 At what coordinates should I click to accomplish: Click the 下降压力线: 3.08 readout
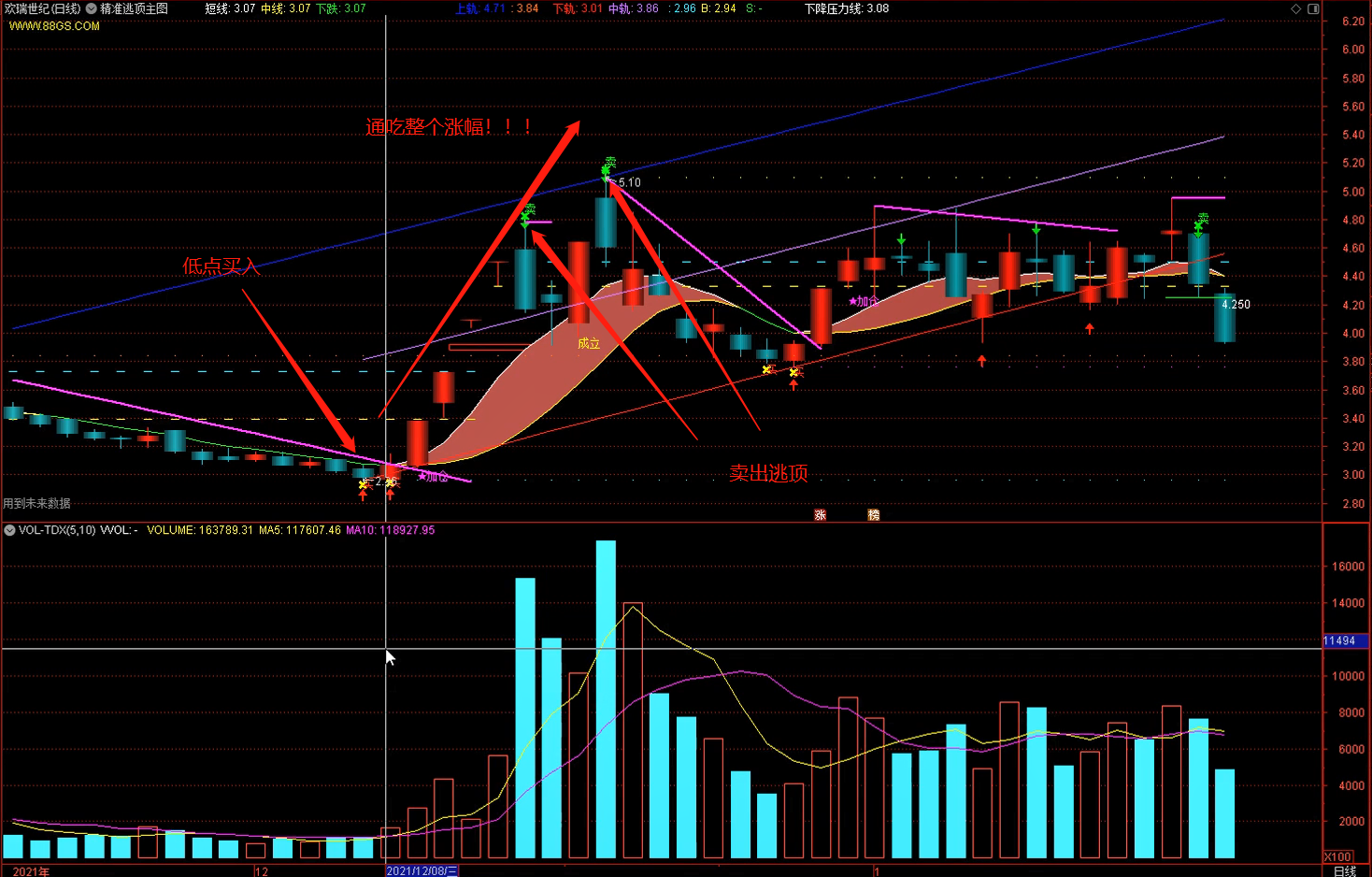click(847, 8)
